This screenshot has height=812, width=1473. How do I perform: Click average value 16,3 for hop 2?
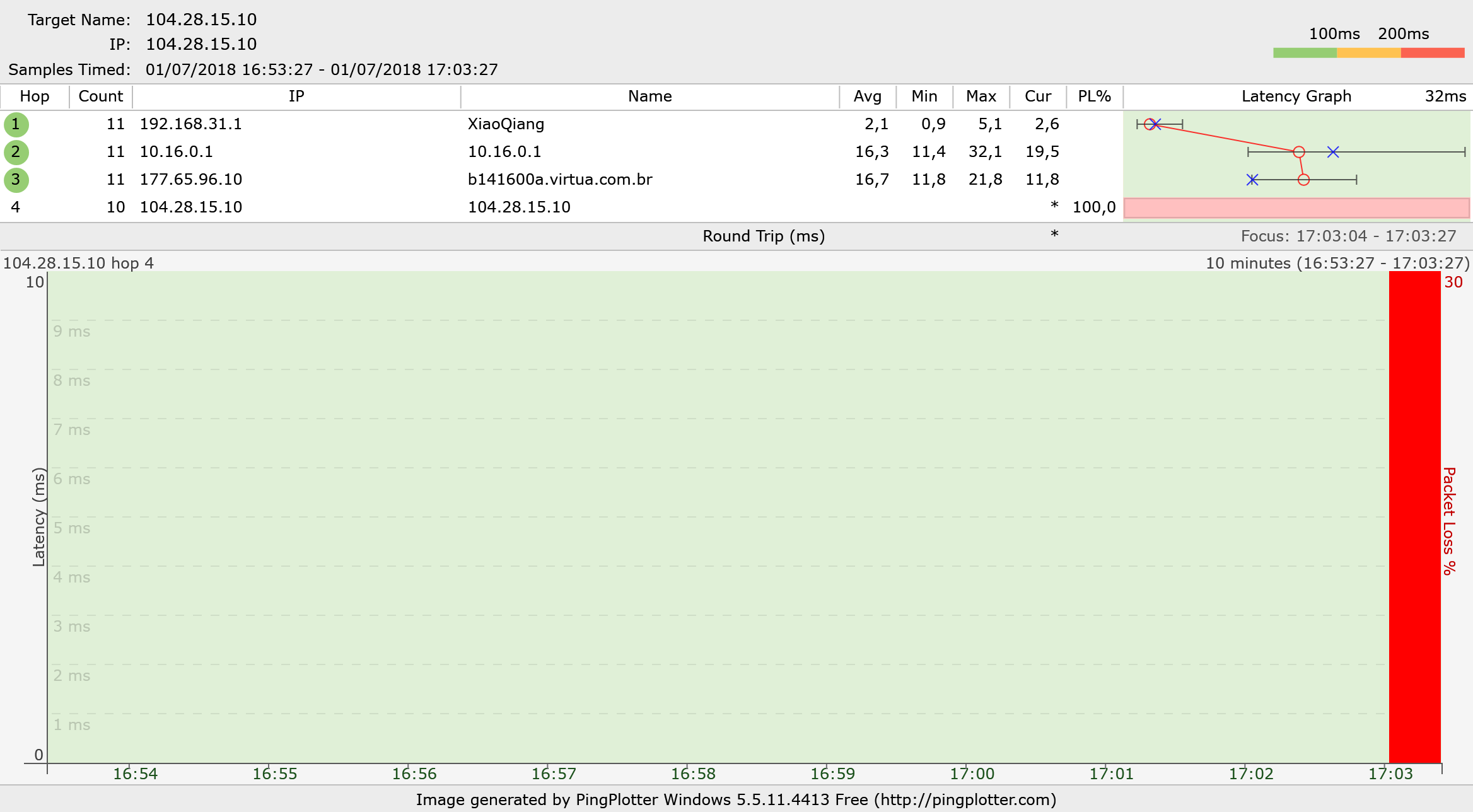(872, 152)
